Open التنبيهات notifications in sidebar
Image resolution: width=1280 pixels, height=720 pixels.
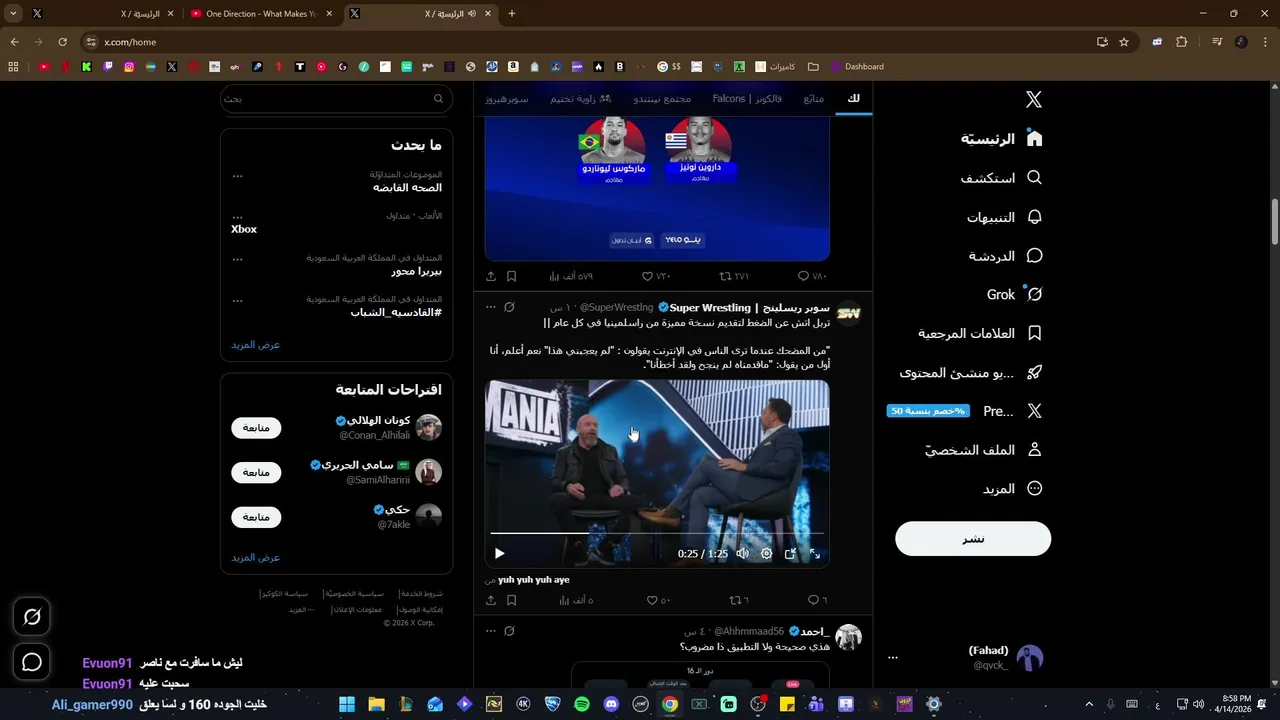(1004, 217)
